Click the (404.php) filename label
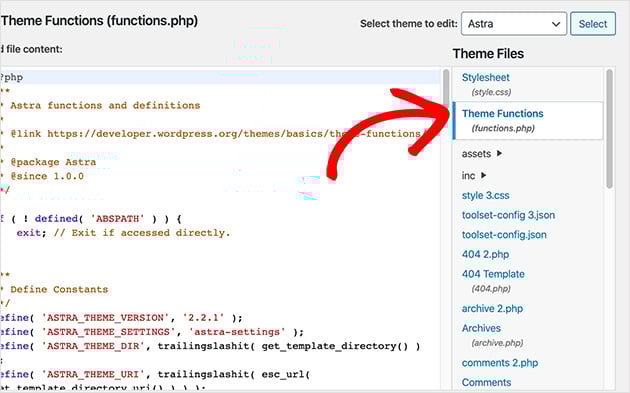This screenshot has width=630, height=393. pyautogui.click(x=491, y=289)
